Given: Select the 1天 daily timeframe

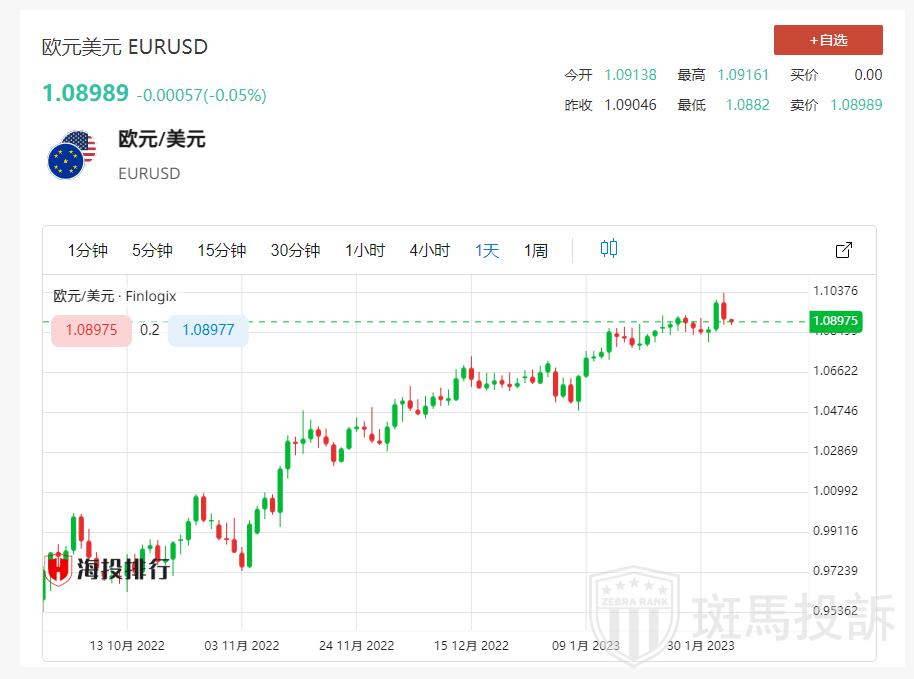Looking at the screenshot, I should tap(487, 250).
